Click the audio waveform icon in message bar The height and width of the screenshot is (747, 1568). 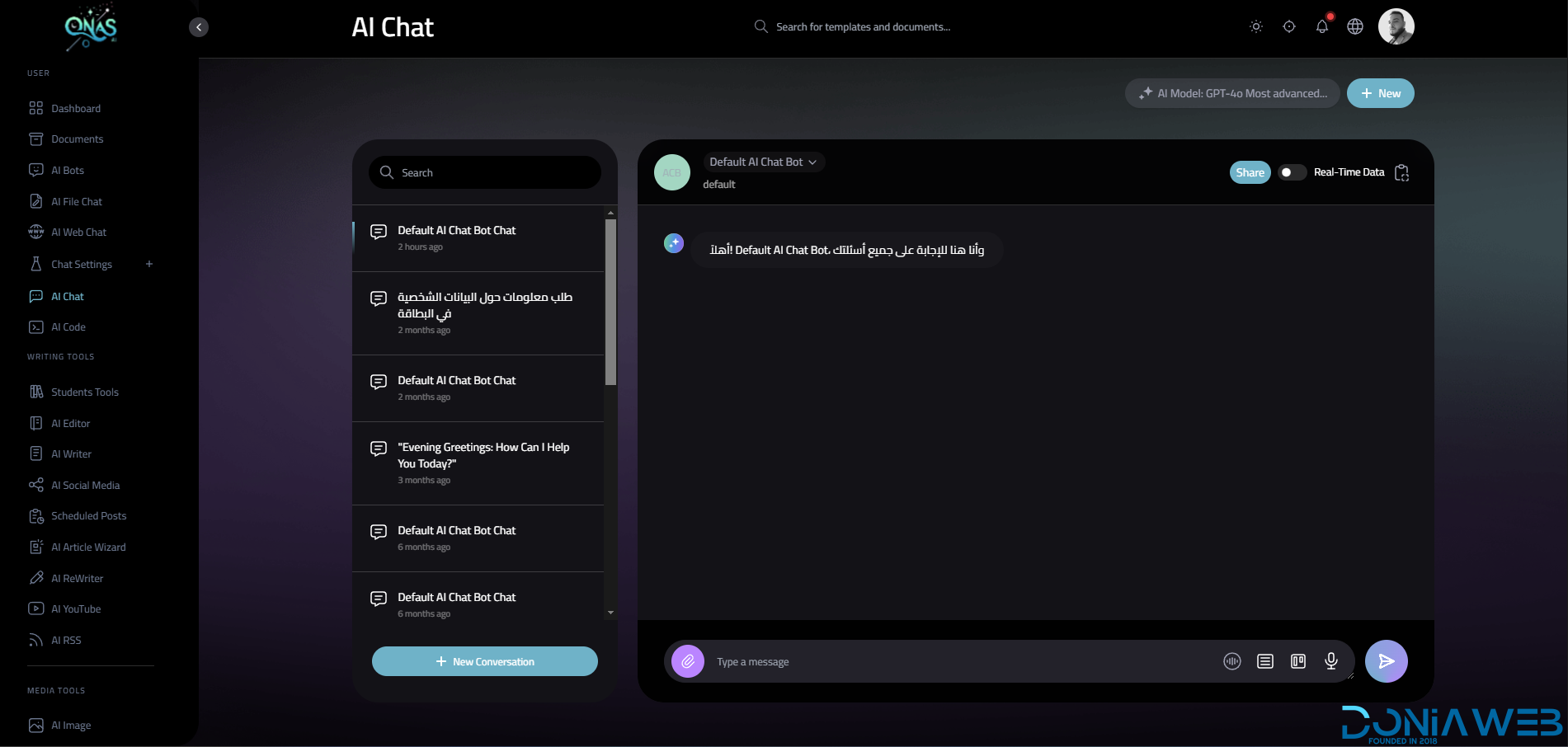(1231, 661)
